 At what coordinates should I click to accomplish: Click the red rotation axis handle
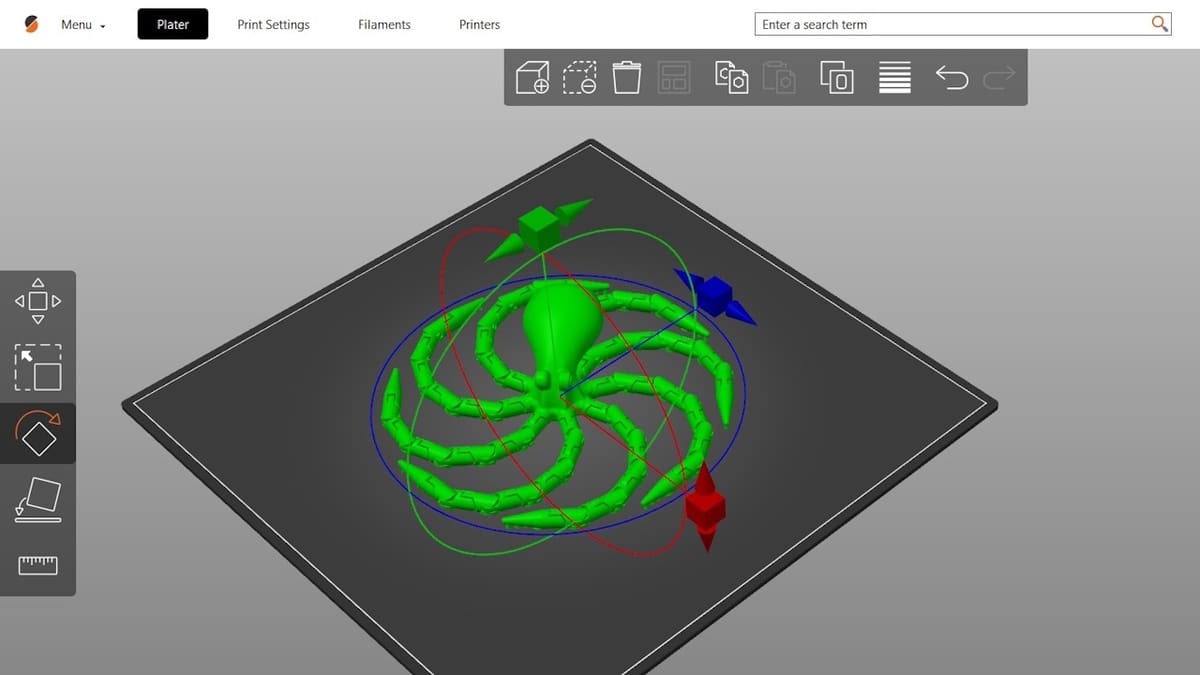706,507
